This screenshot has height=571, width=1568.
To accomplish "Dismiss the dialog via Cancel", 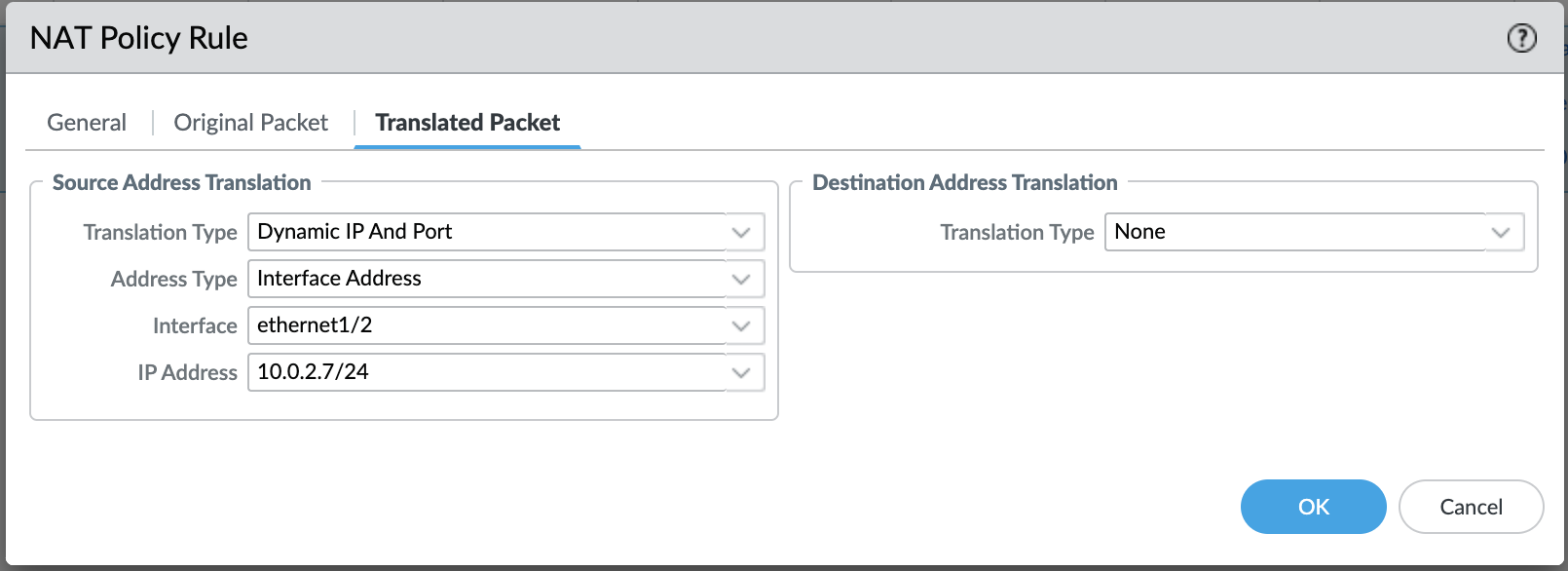I will [x=1471, y=507].
